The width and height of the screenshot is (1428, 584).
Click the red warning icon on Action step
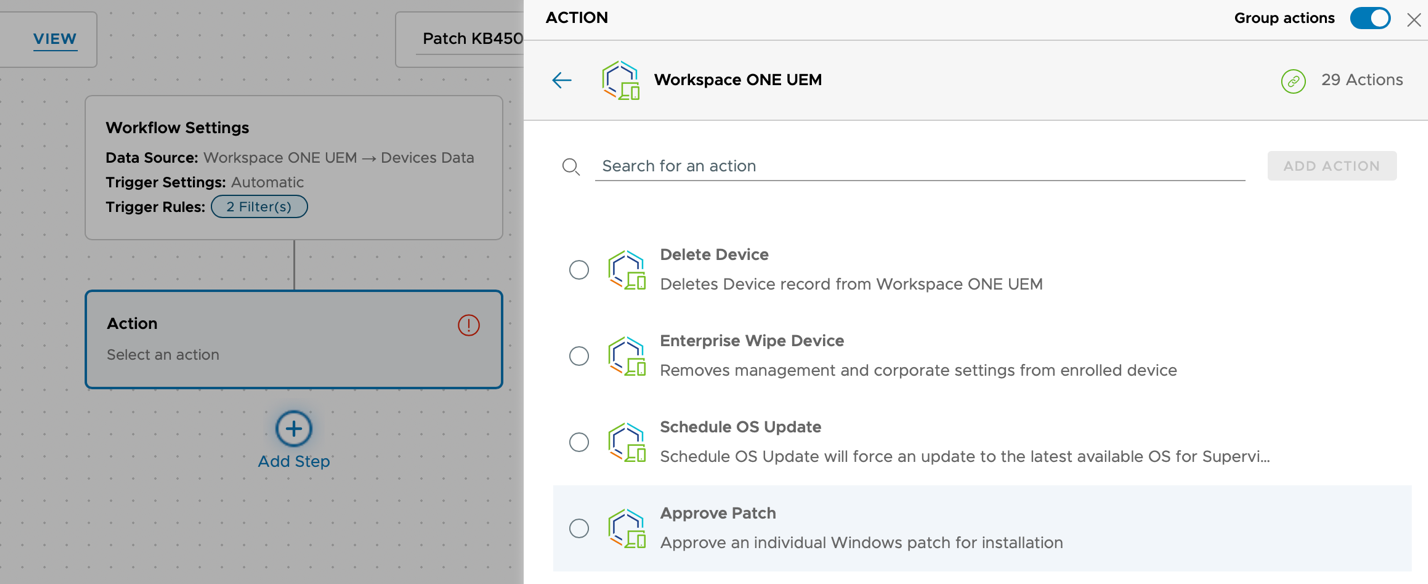pos(468,325)
